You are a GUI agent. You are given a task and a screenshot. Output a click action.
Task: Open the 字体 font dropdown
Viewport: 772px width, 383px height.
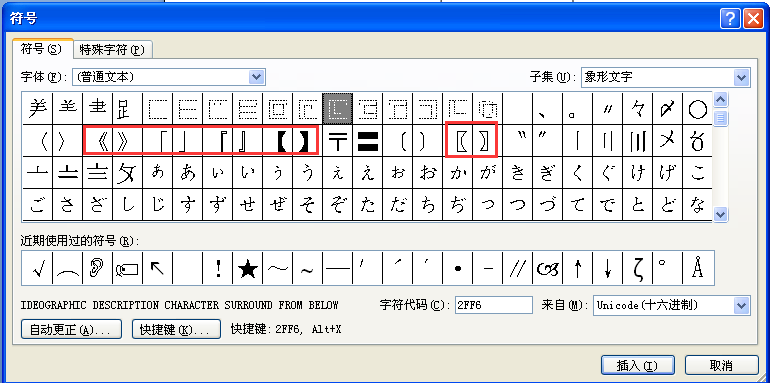(257, 77)
